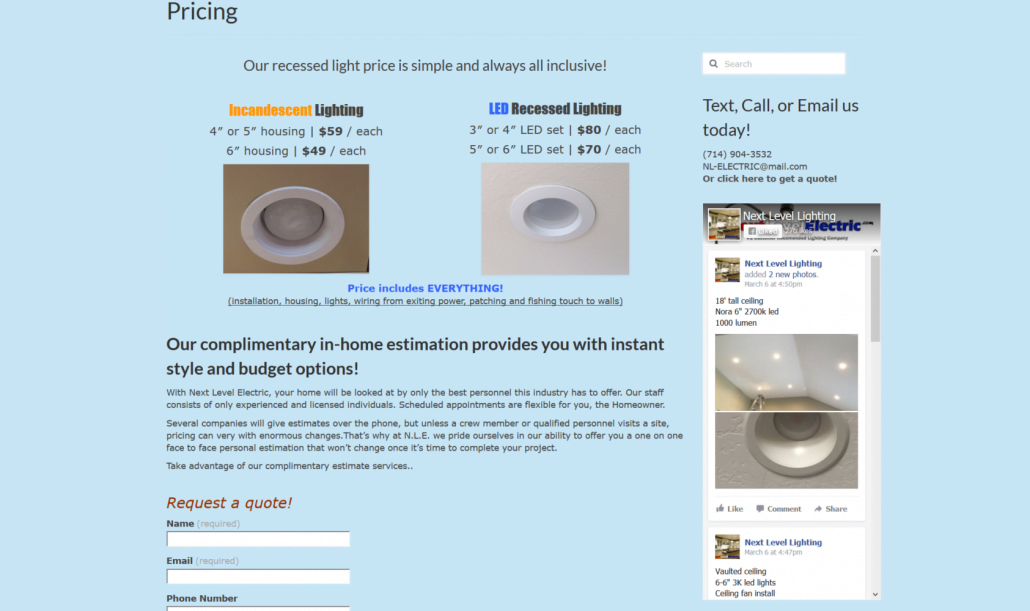Share the 18' tall ceiling post

[830, 509]
